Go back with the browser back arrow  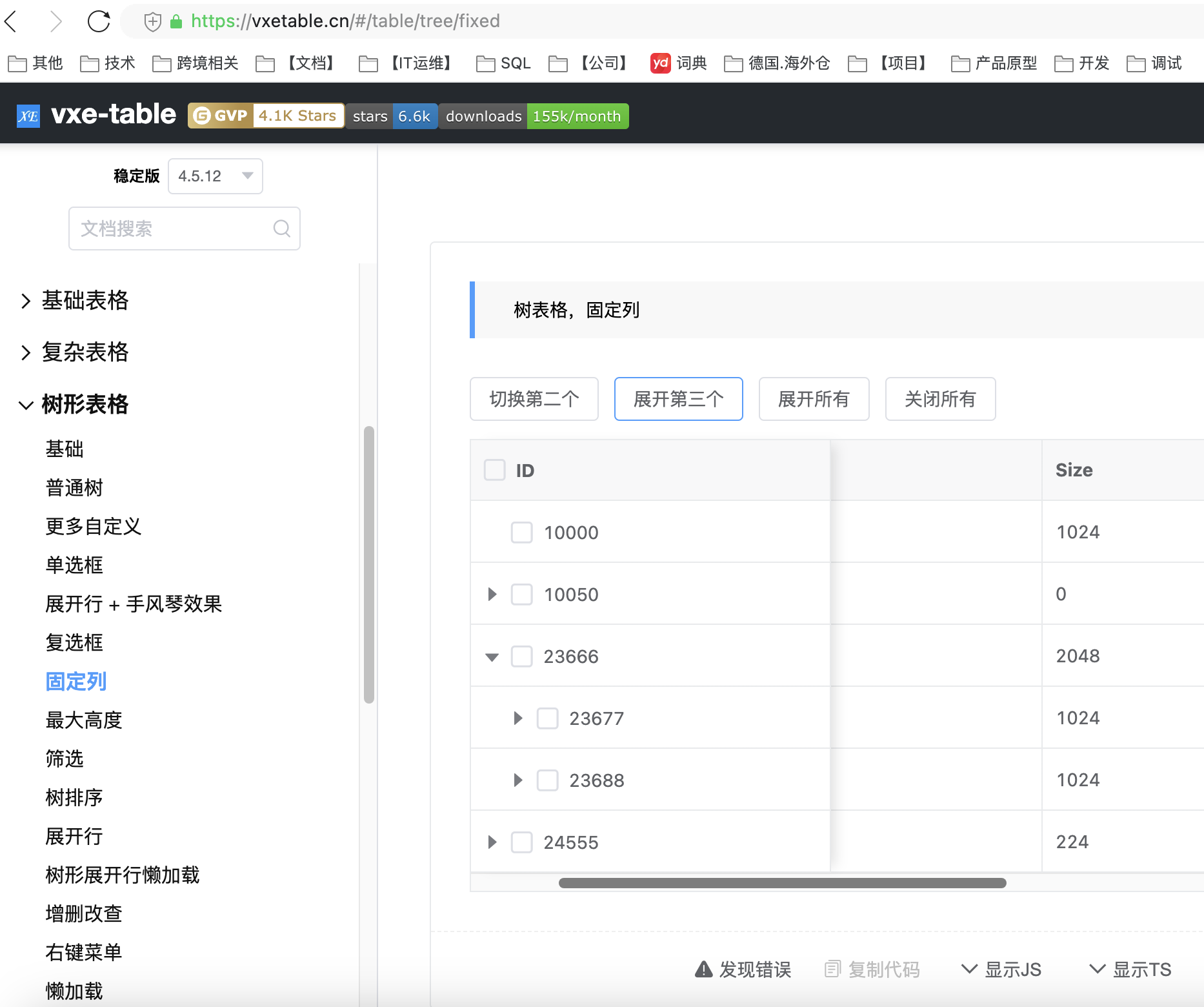click(x=10, y=21)
